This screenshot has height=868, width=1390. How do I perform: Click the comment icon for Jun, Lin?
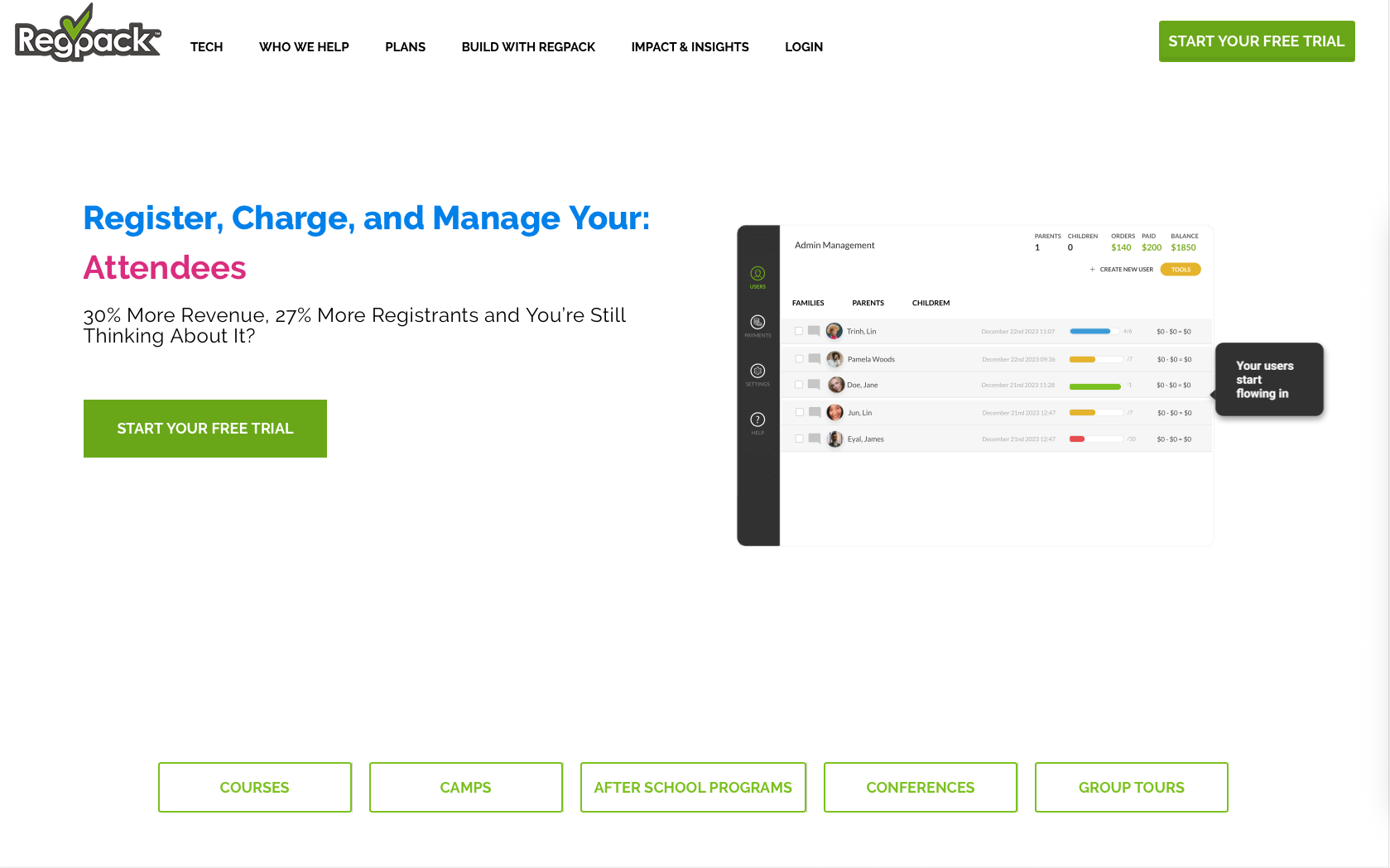(815, 412)
